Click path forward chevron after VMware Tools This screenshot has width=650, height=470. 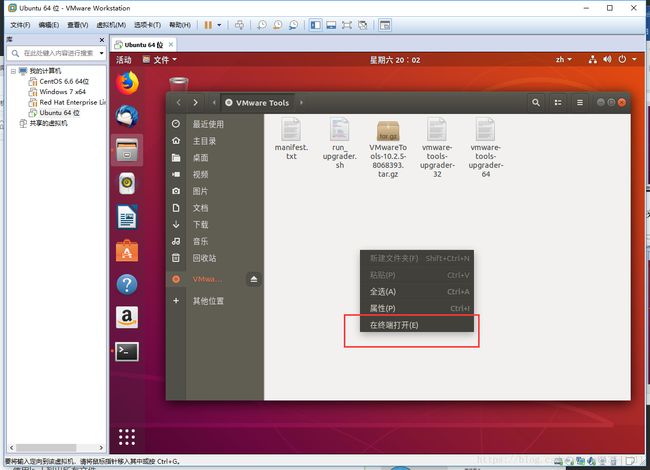301,102
